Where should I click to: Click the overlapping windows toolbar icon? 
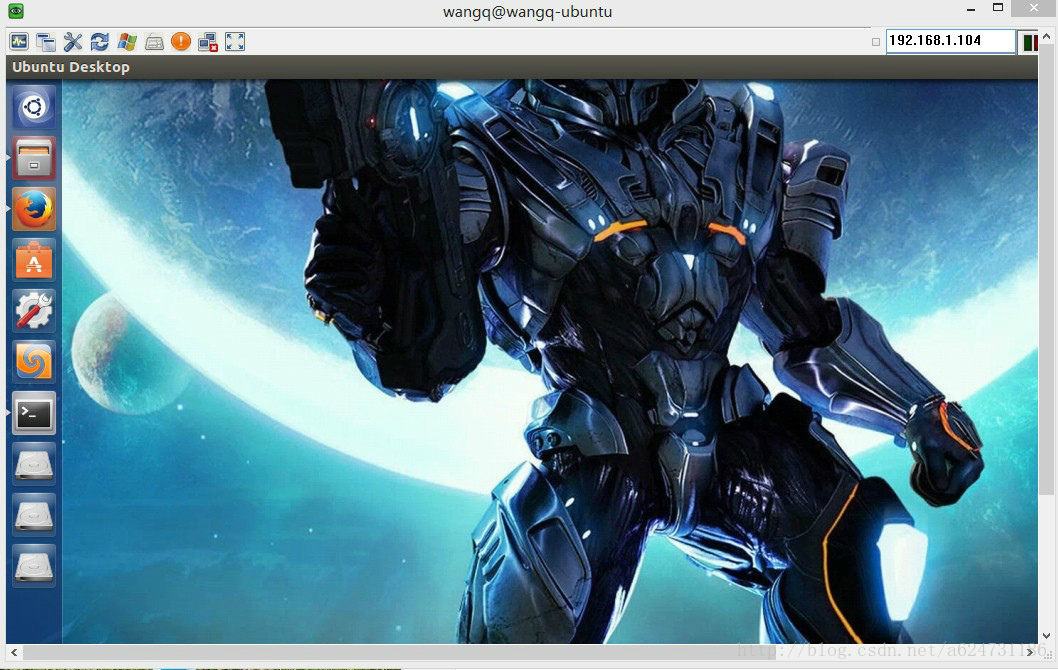coord(46,42)
